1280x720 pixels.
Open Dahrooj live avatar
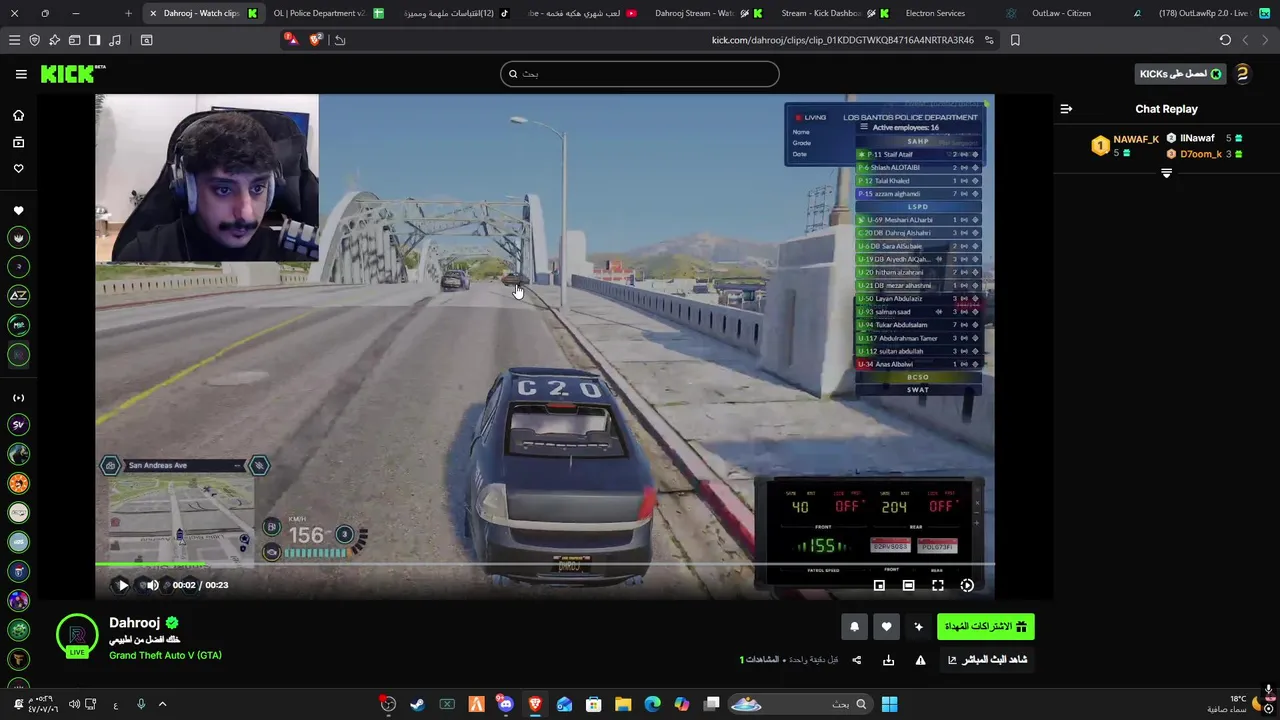(x=77, y=636)
